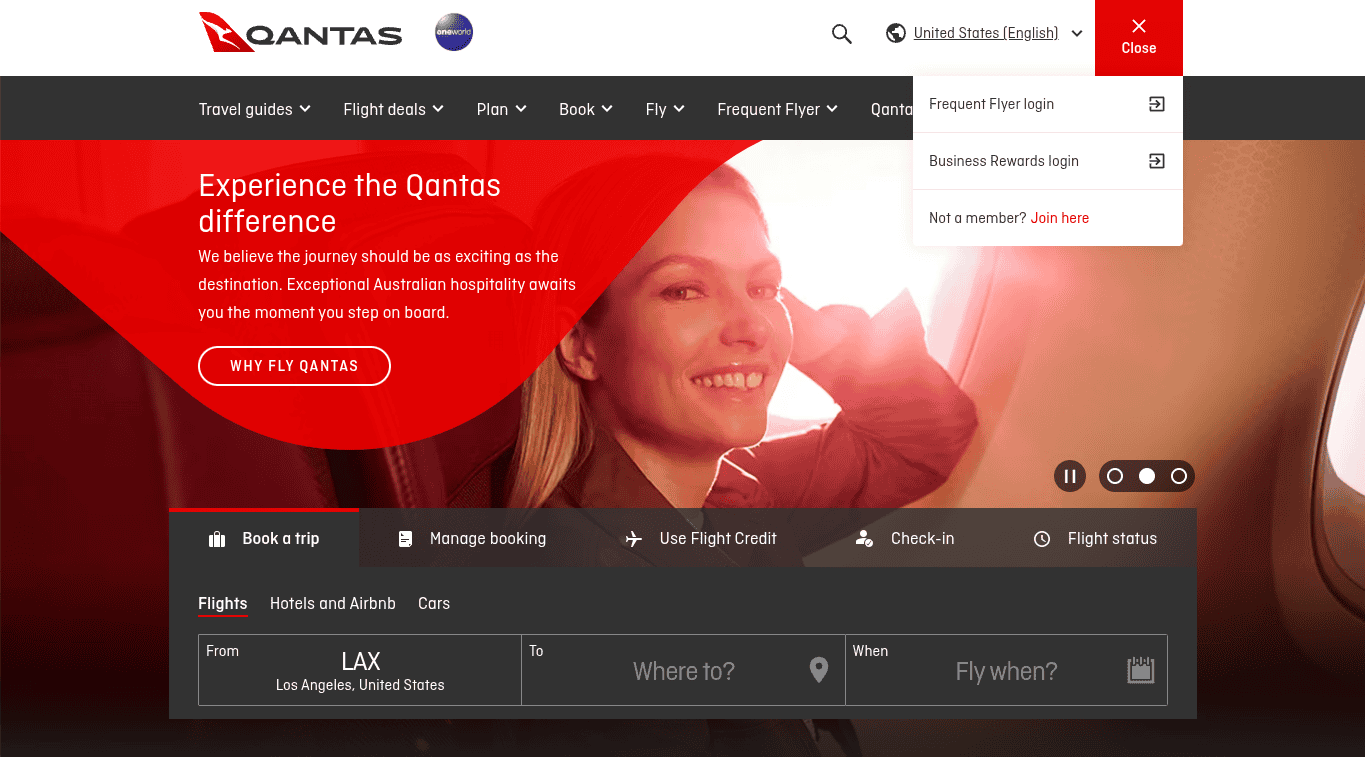Open site search magnifier icon
1365x757 pixels.
click(842, 34)
